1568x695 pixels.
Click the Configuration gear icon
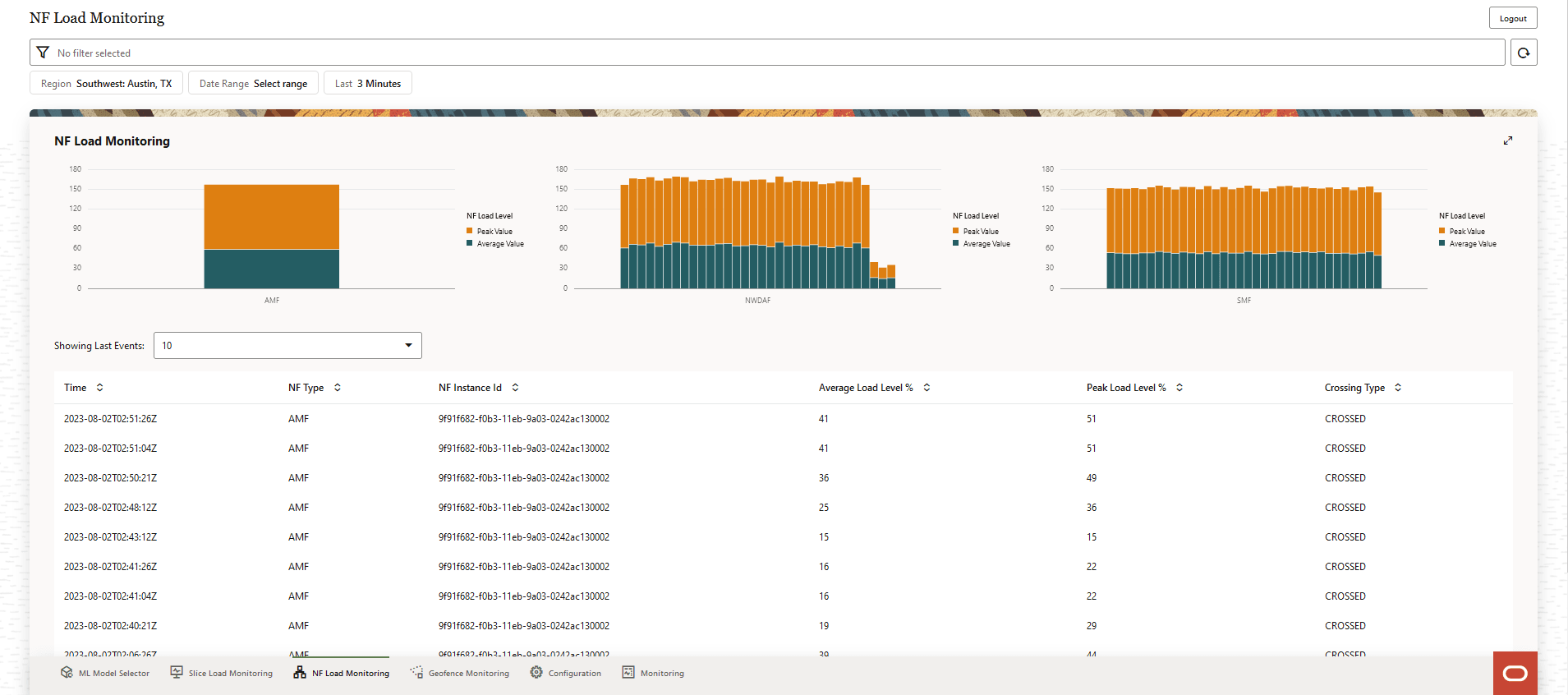[x=536, y=672]
